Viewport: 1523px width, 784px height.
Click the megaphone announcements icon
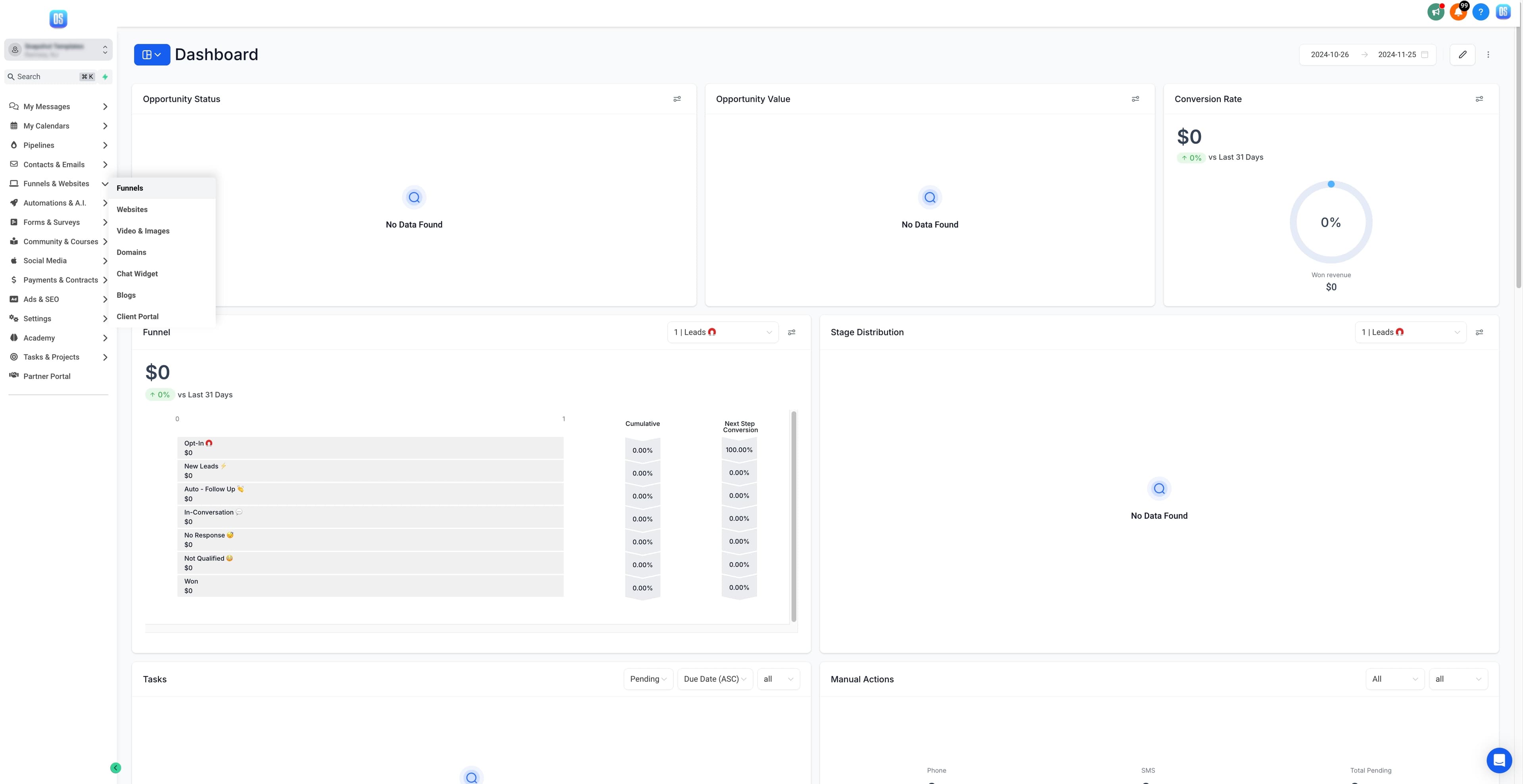(x=1435, y=12)
